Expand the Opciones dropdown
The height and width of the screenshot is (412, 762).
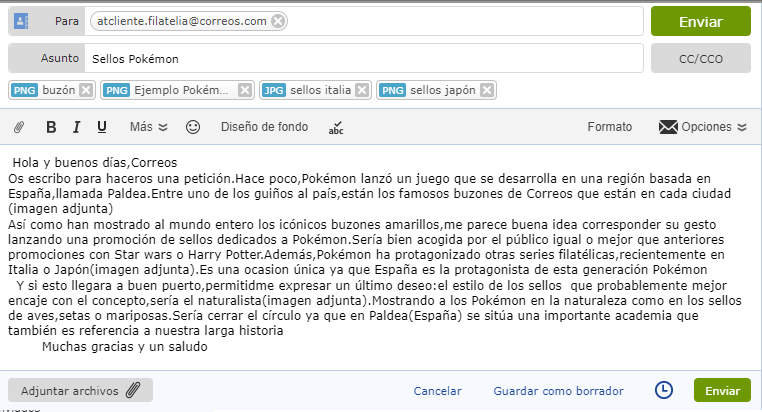point(702,127)
